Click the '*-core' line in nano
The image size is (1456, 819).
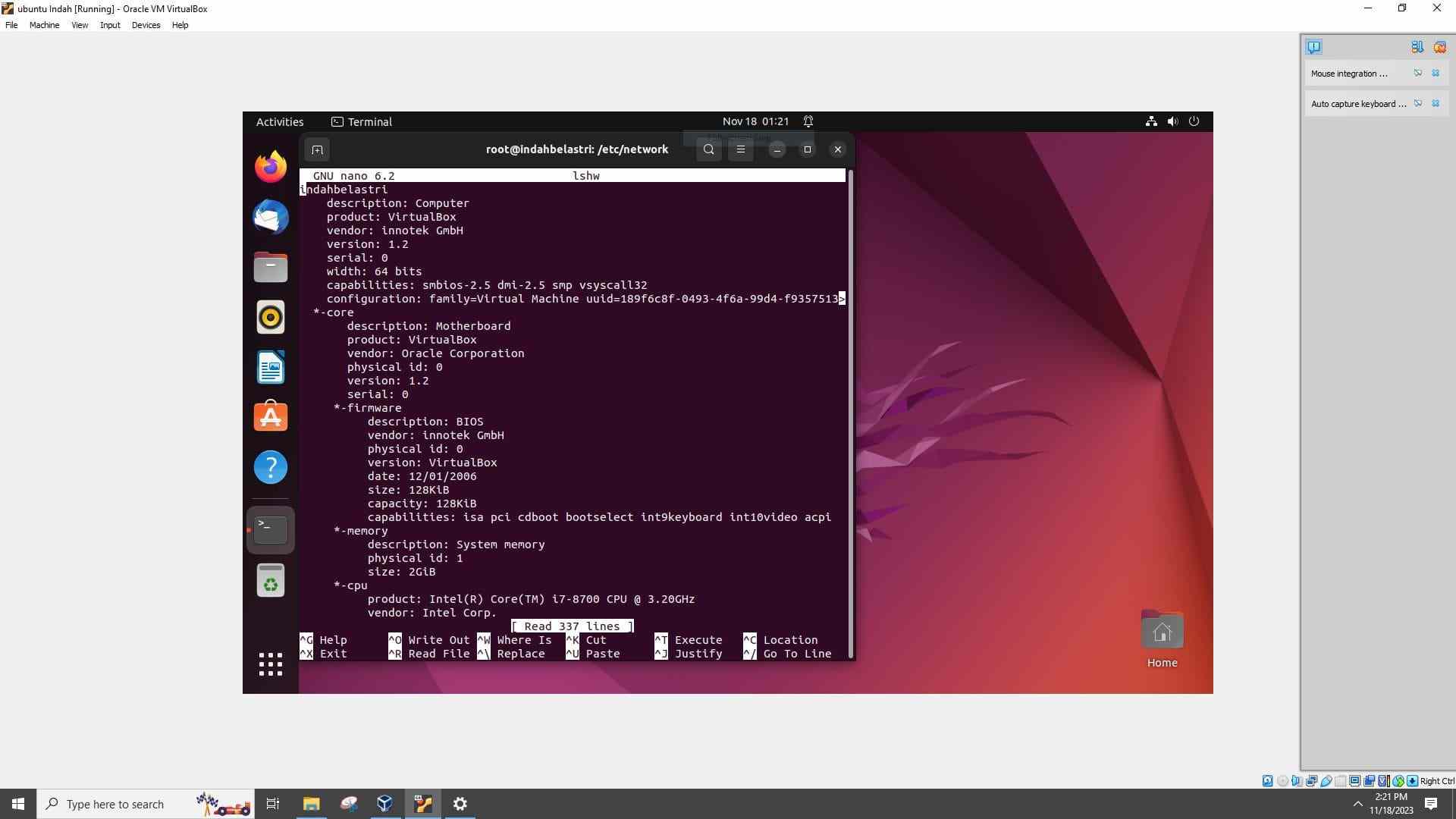pos(334,312)
